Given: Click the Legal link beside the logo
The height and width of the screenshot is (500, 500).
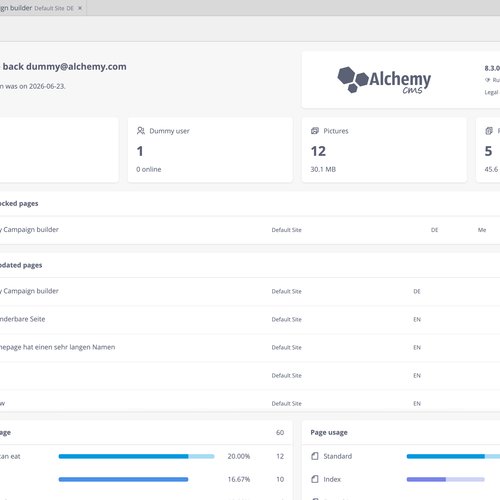Looking at the screenshot, I should coord(492,92).
